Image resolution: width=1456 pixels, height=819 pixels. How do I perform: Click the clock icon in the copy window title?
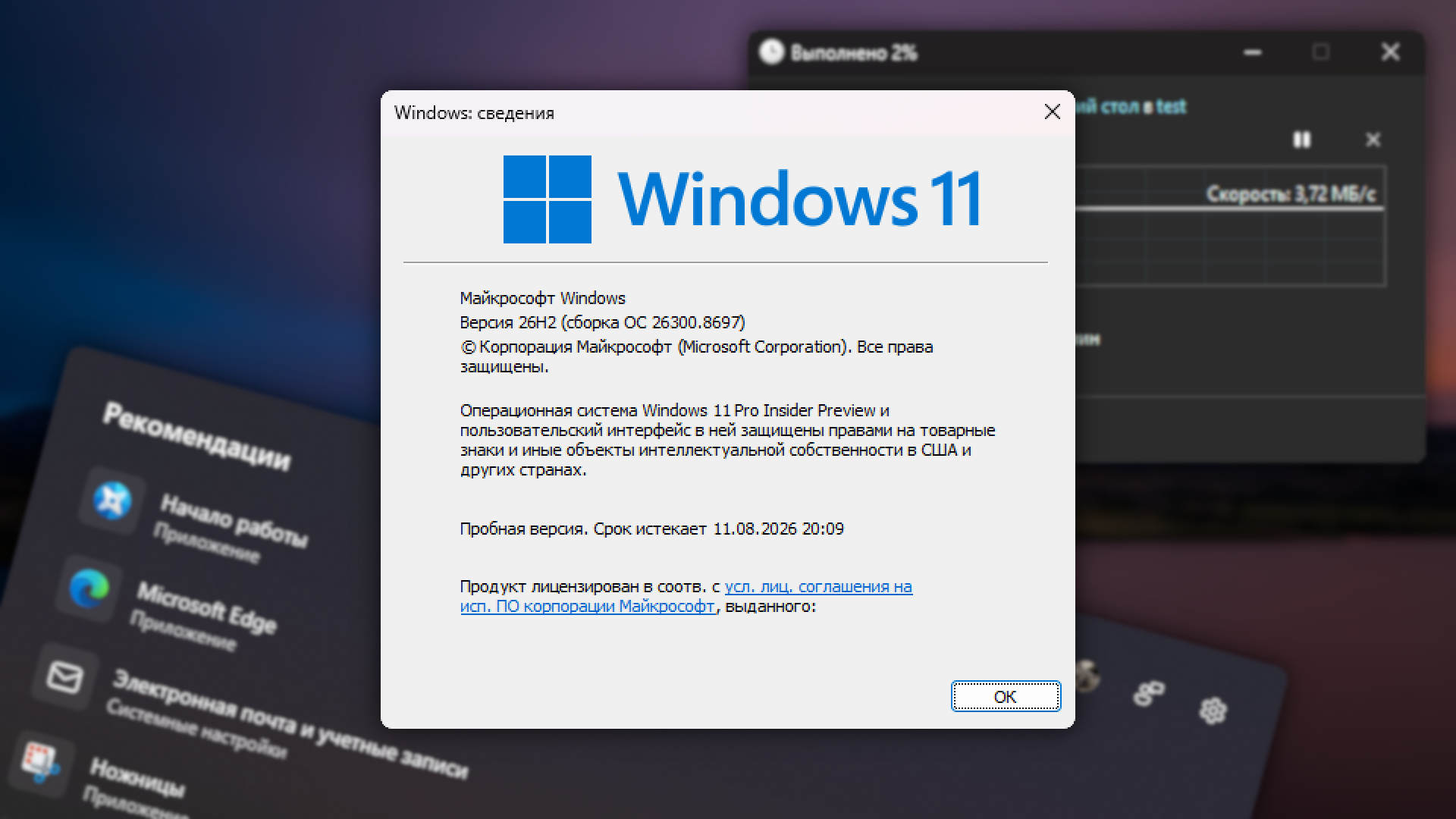pos(771,52)
